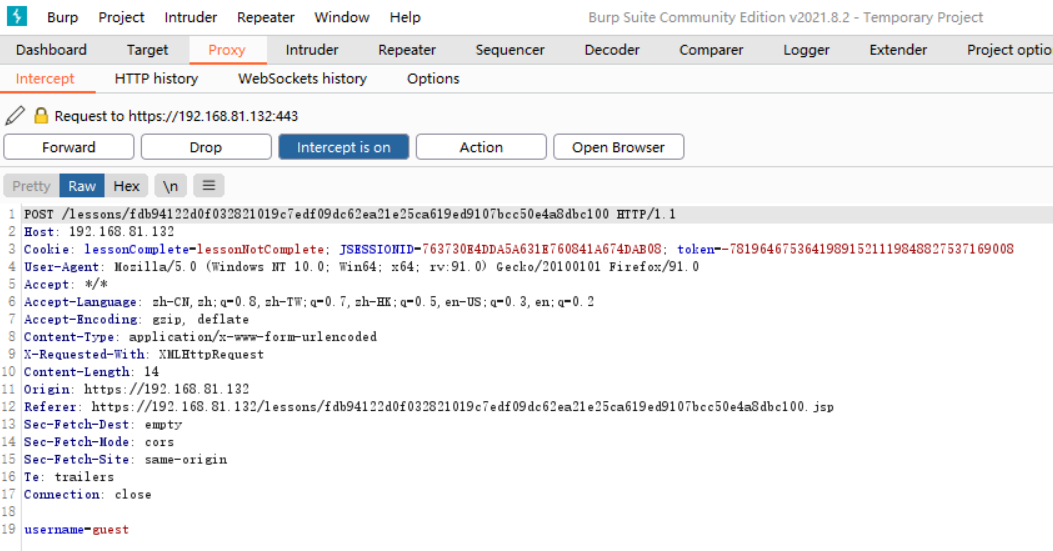Open the Action dropdown button
The image size is (1053, 551).
[481, 147]
